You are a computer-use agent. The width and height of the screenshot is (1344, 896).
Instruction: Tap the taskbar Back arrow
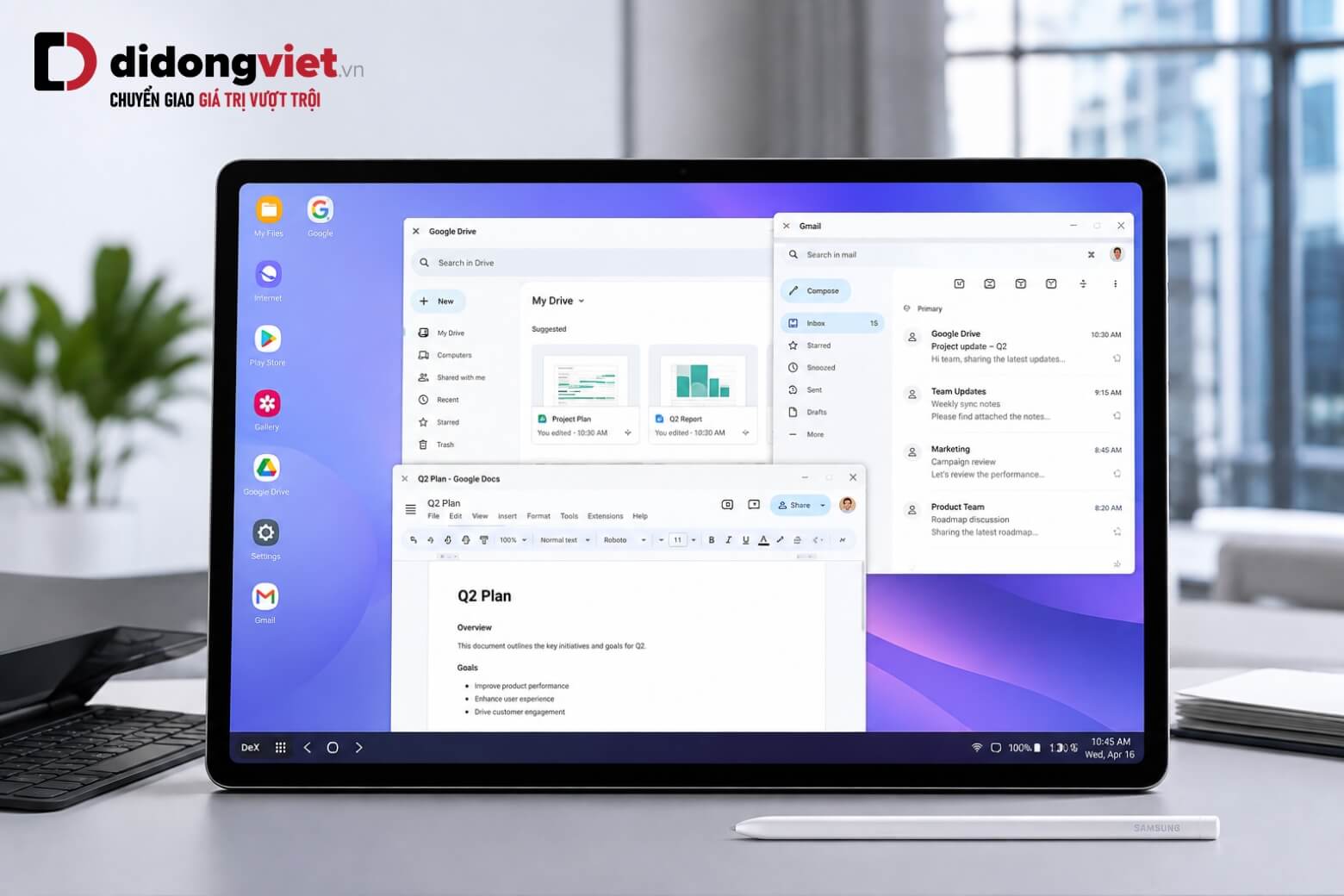tap(307, 748)
